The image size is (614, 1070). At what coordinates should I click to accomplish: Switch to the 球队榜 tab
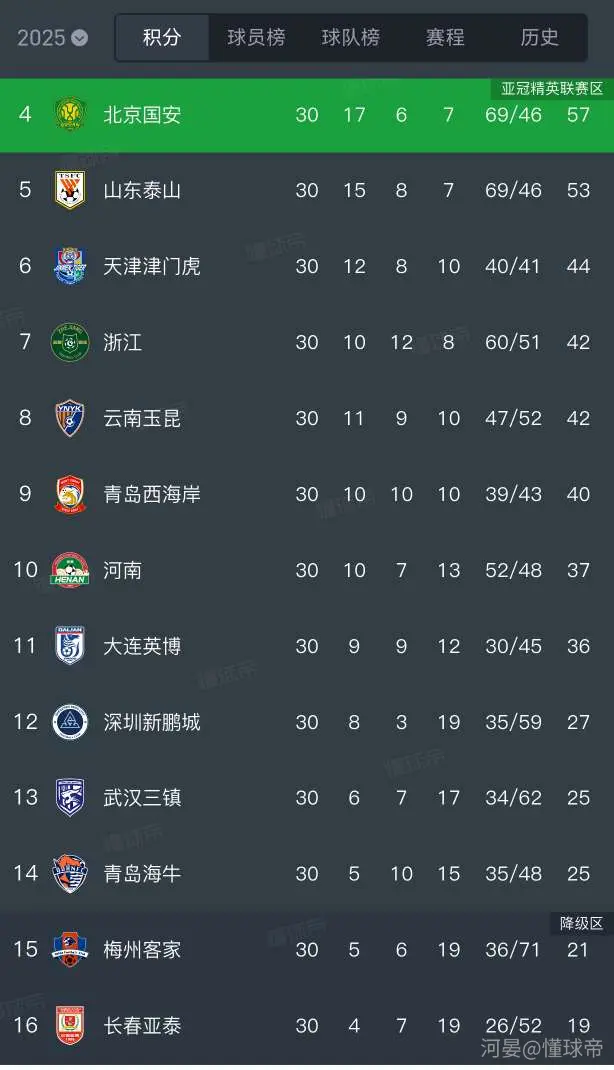coord(351,37)
